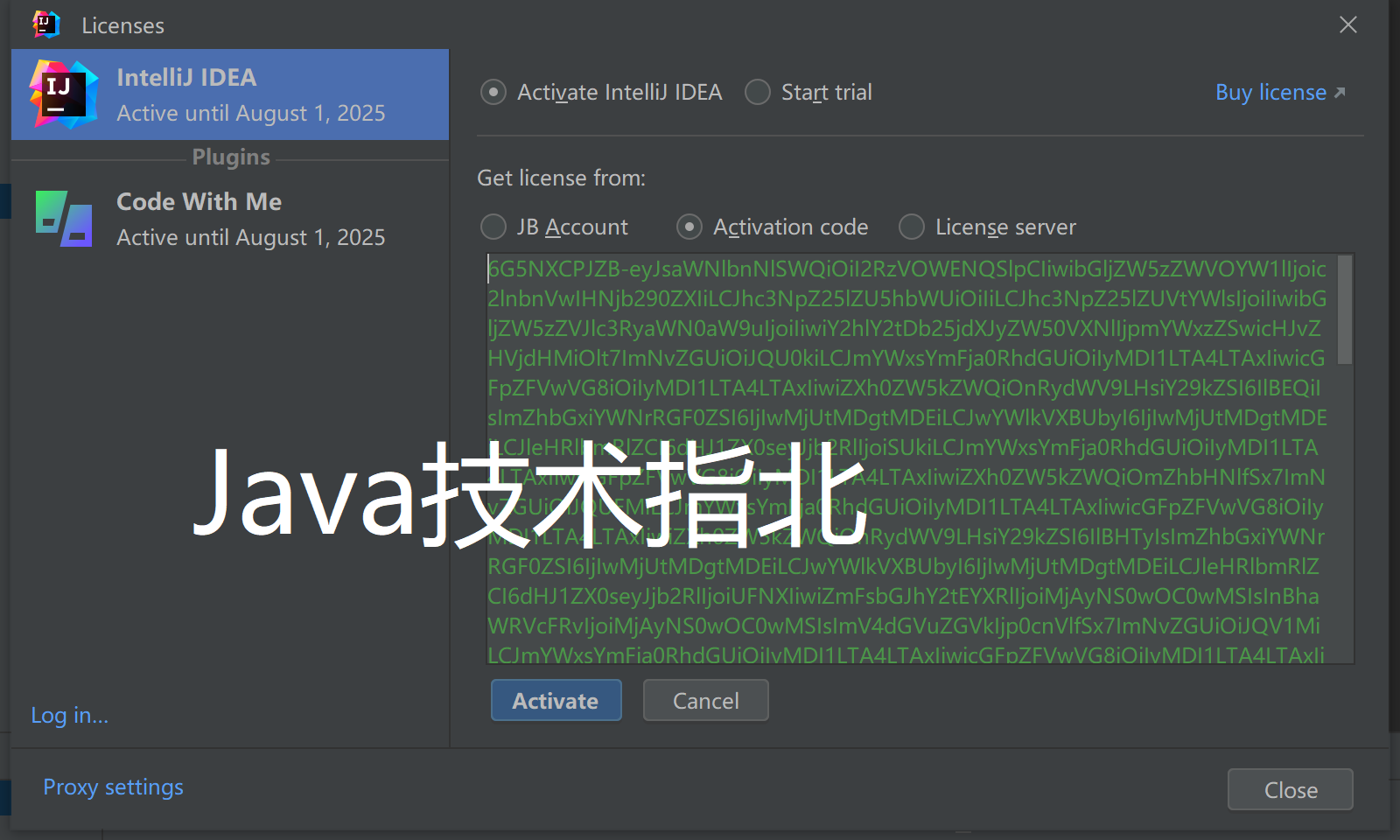This screenshot has width=1400, height=840.
Task: Click 'Active until August 1, 2025' under IntelliJ IDEA
Action: click(251, 113)
